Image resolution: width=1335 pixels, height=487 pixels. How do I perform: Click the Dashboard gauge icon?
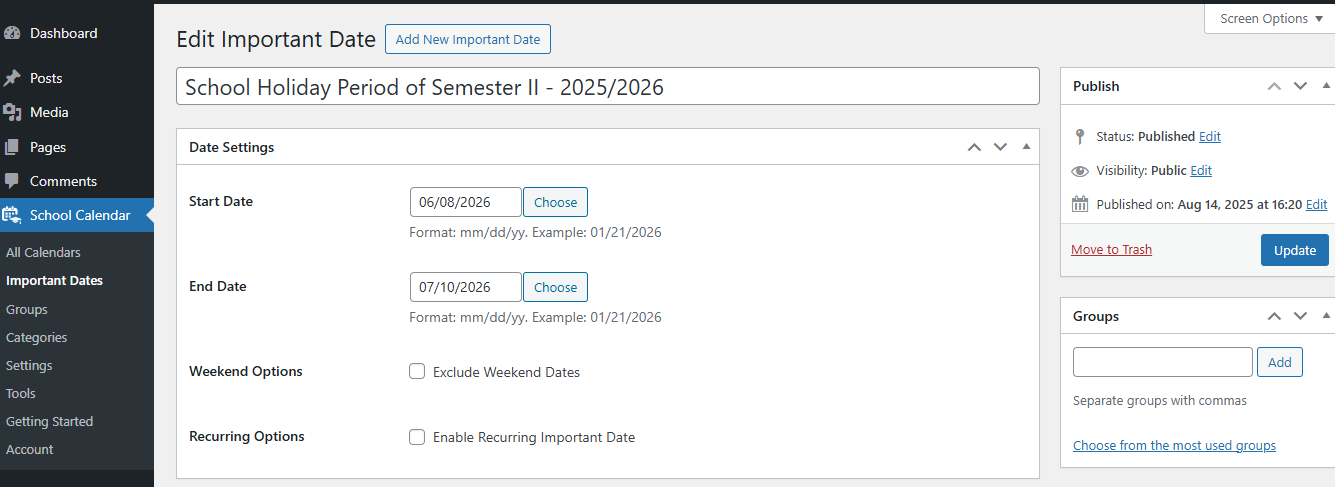(12, 33)
